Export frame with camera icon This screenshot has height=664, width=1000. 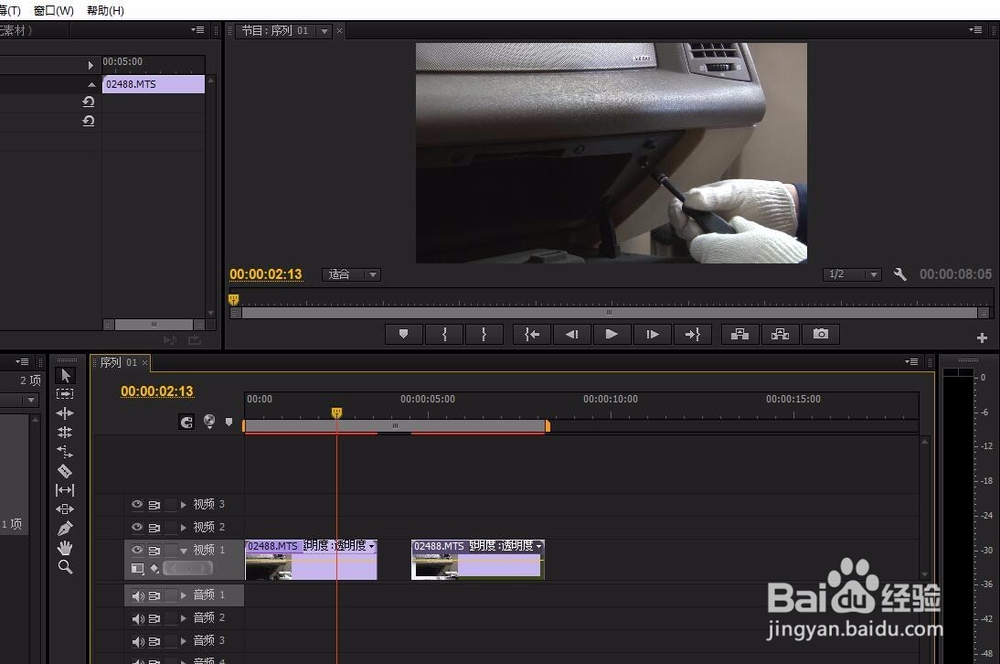pos(821,334)
